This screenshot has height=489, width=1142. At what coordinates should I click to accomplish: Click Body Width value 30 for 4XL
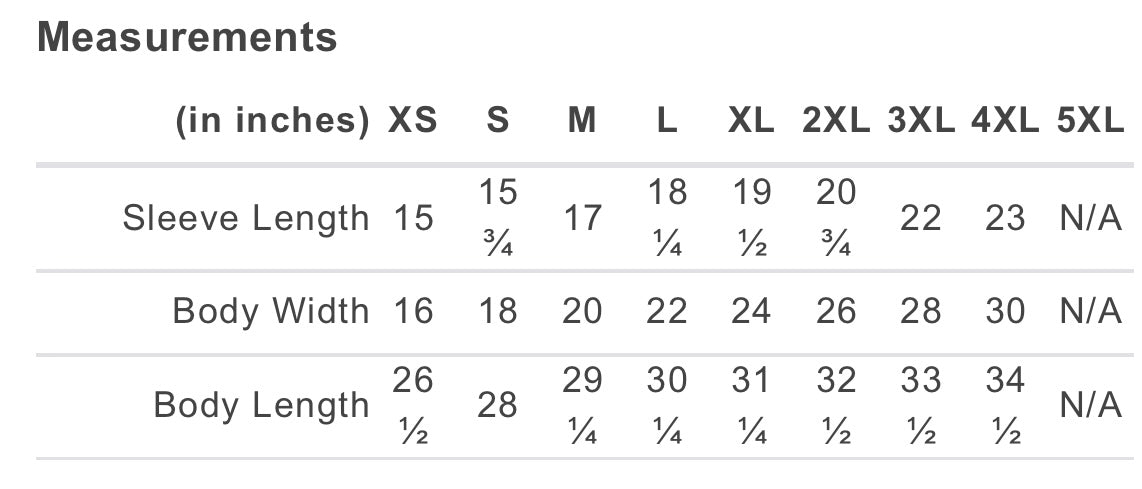click(x=1005, y=312)
